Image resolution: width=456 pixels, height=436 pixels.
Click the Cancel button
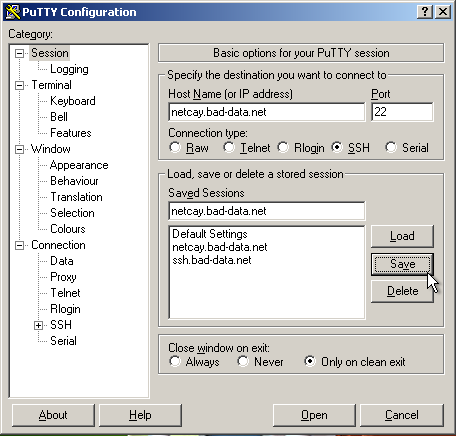tap(402, 415)
